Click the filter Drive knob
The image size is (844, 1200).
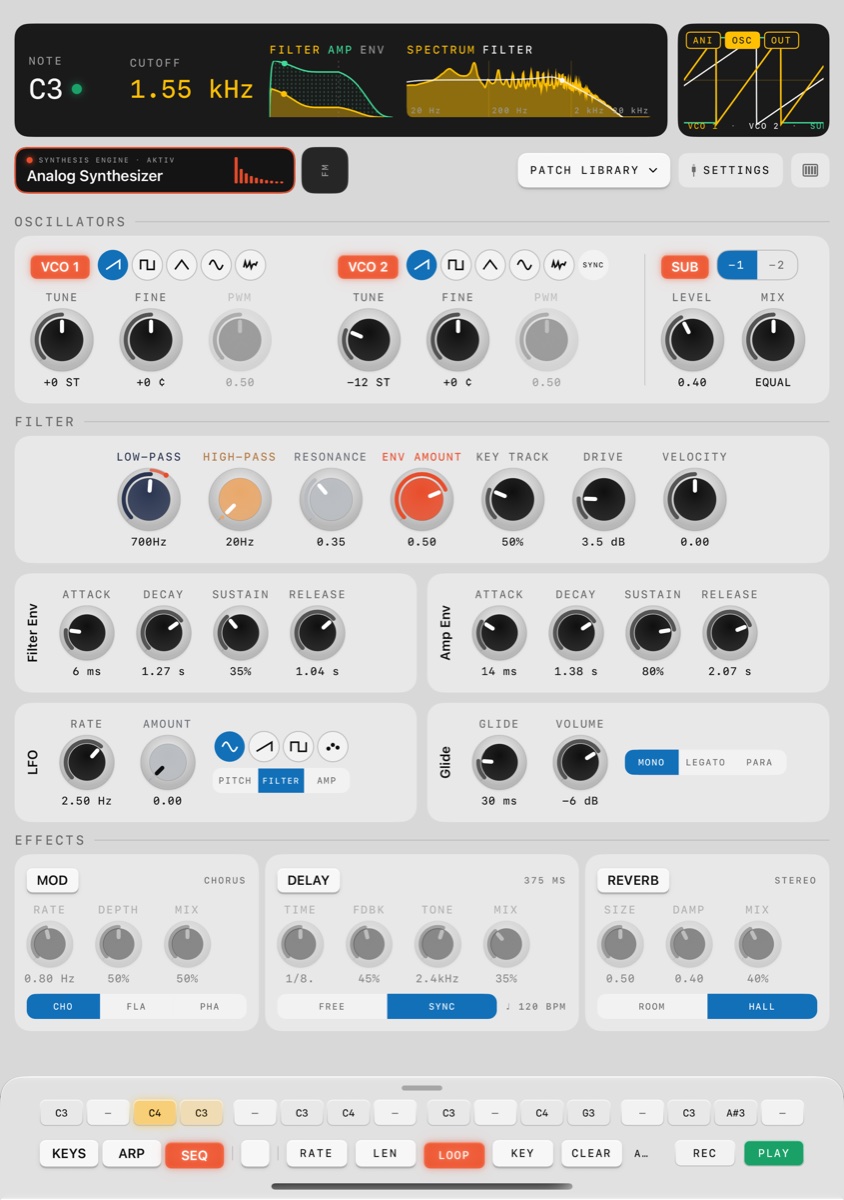(x=604, y=499)
